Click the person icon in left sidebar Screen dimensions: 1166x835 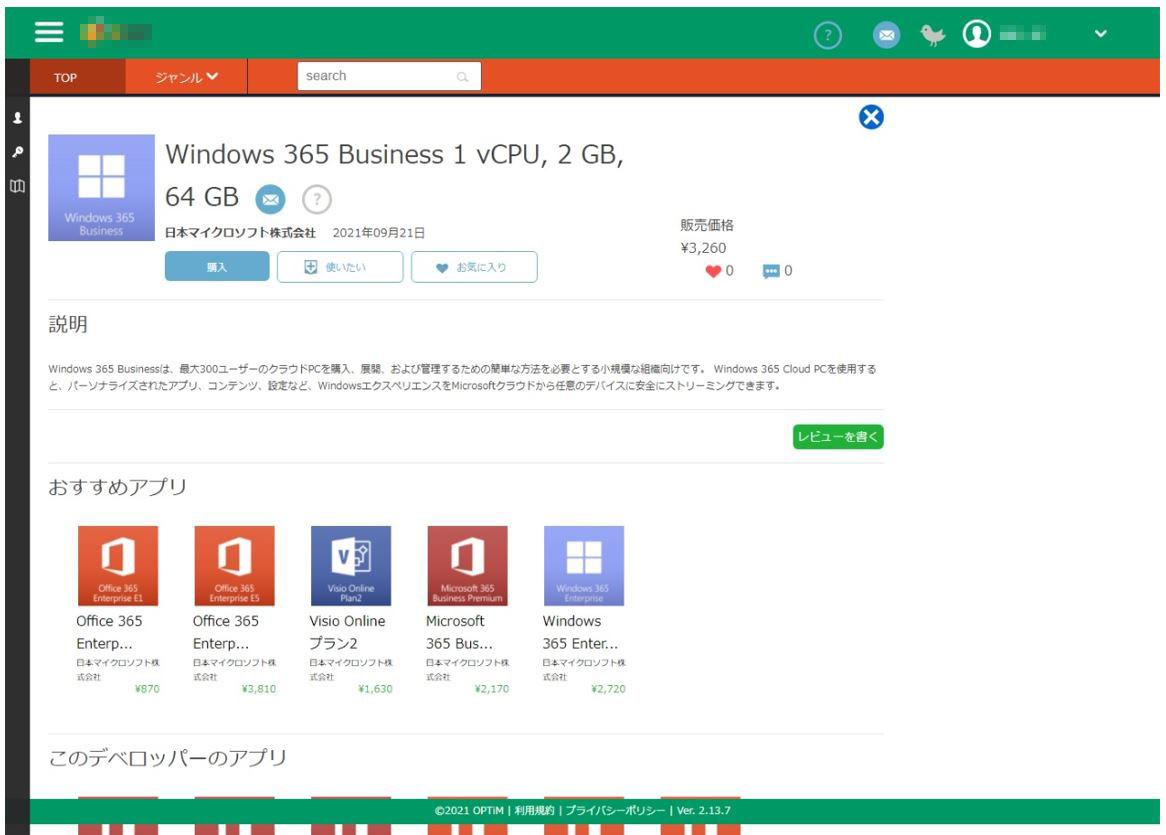click(x=17, y=118)
